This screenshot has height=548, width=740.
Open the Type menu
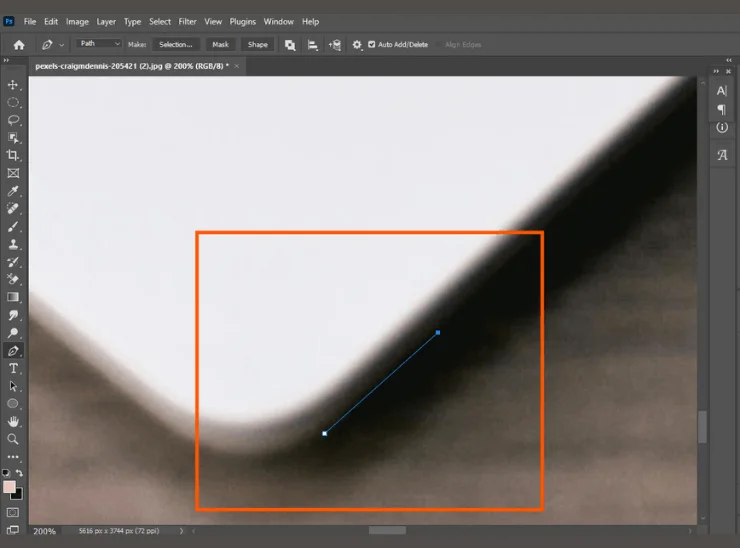(133, 22)
